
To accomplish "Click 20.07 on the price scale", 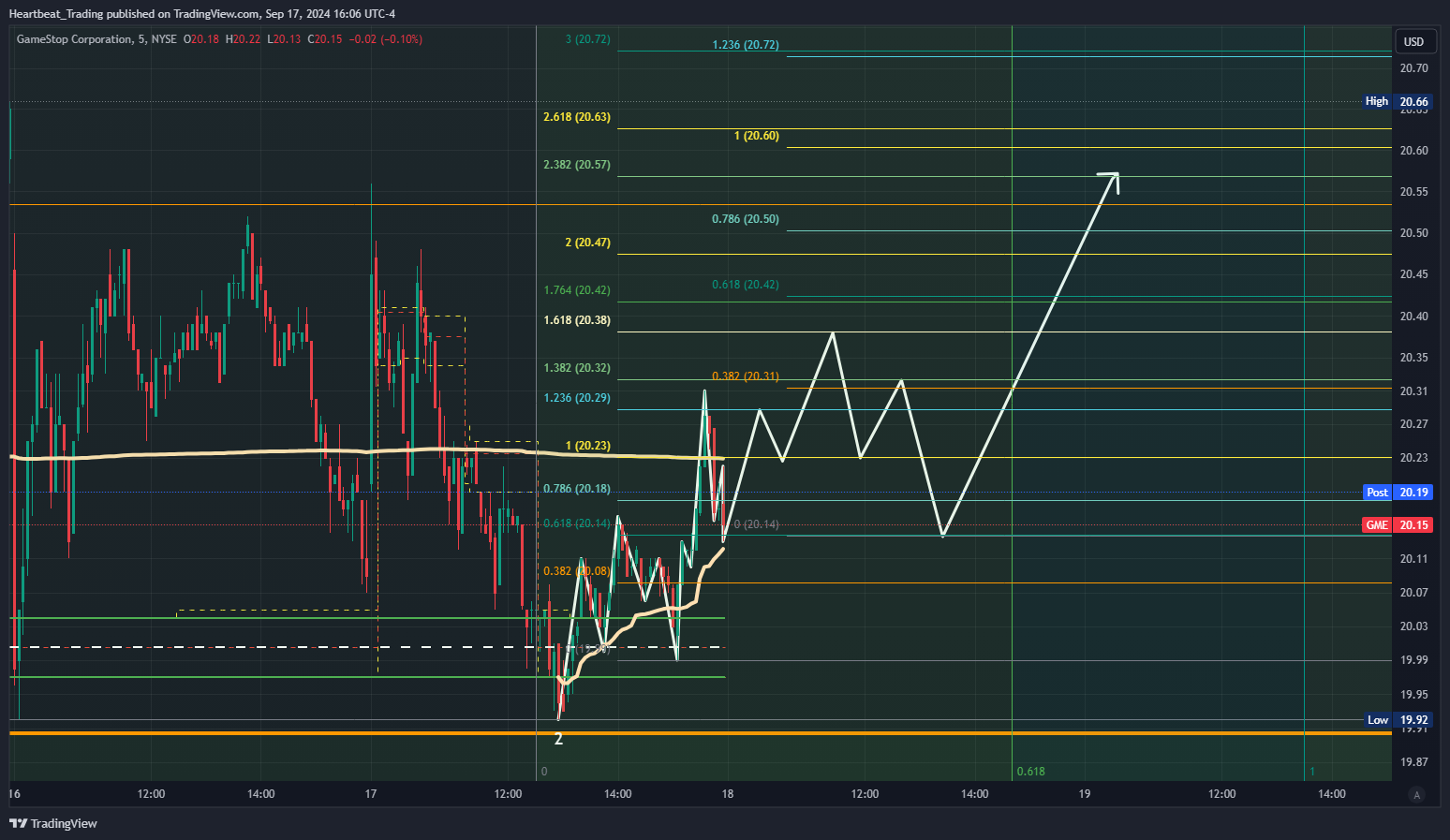I will [1414, 593].
